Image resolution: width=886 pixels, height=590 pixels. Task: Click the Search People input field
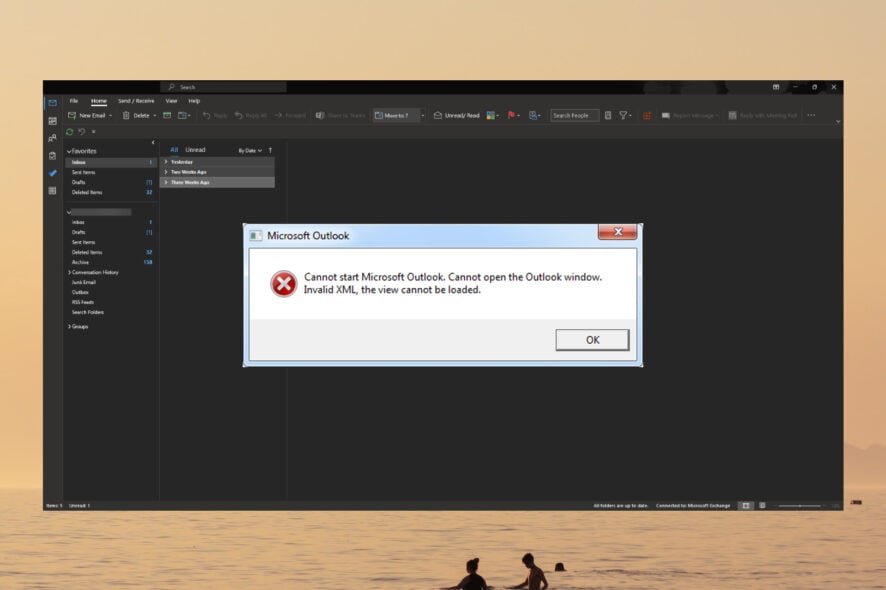pos(574,115)
